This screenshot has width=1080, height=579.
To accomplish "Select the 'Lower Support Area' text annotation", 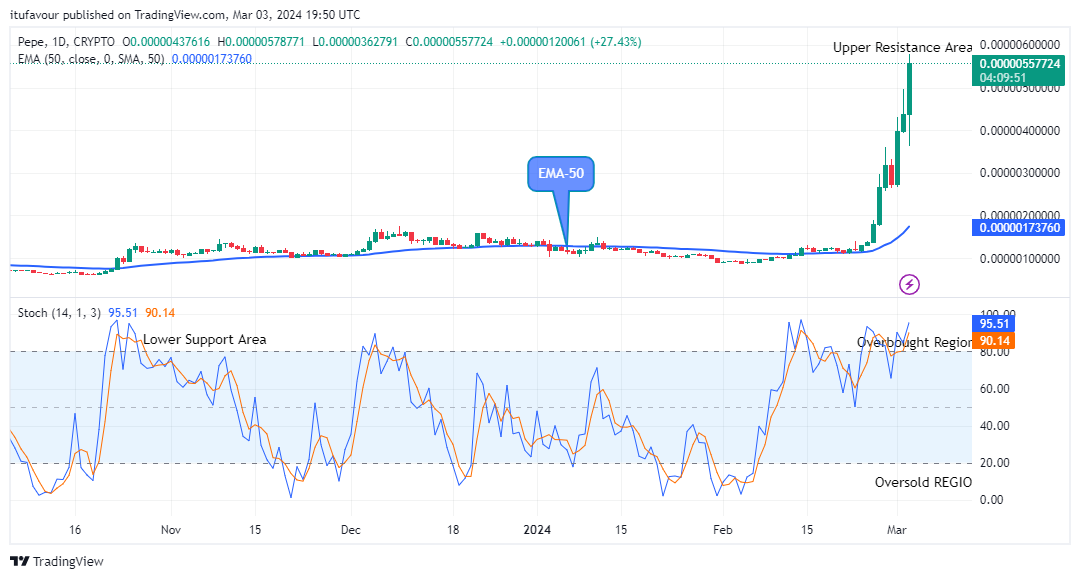I will 205,339.
